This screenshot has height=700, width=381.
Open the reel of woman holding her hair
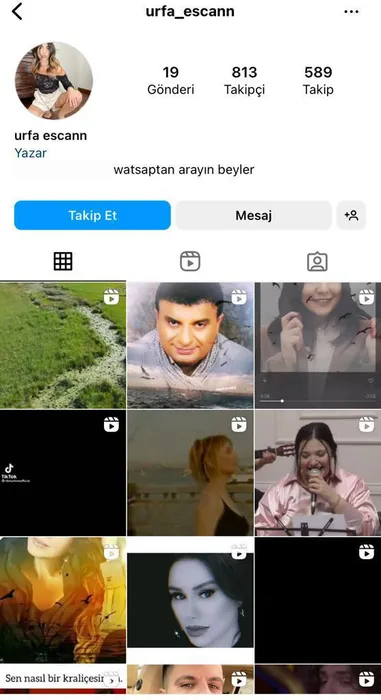click(x=318, y=345)
